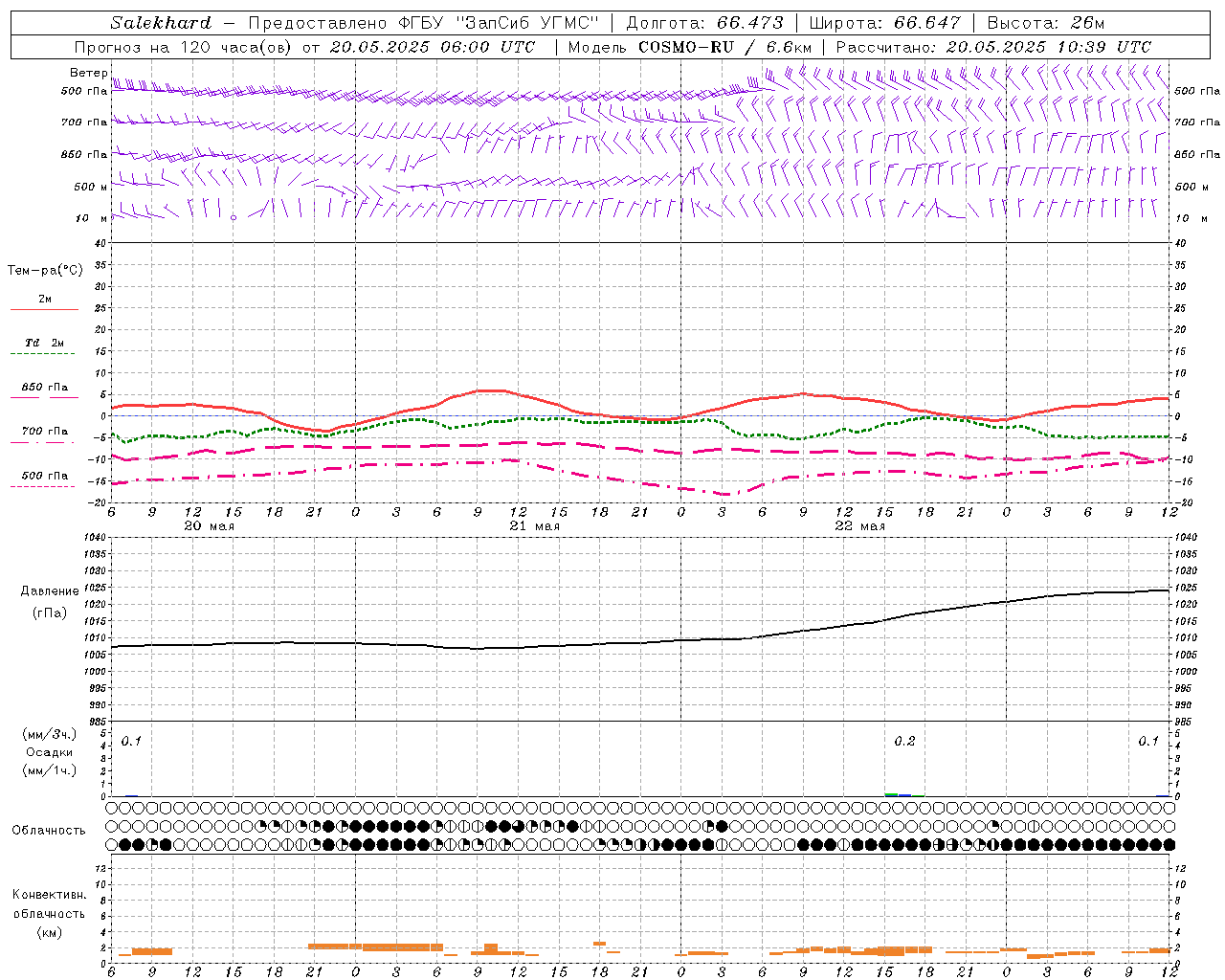Click the Осадки precipitation label

pyautogui.click(x=50, y=752)
